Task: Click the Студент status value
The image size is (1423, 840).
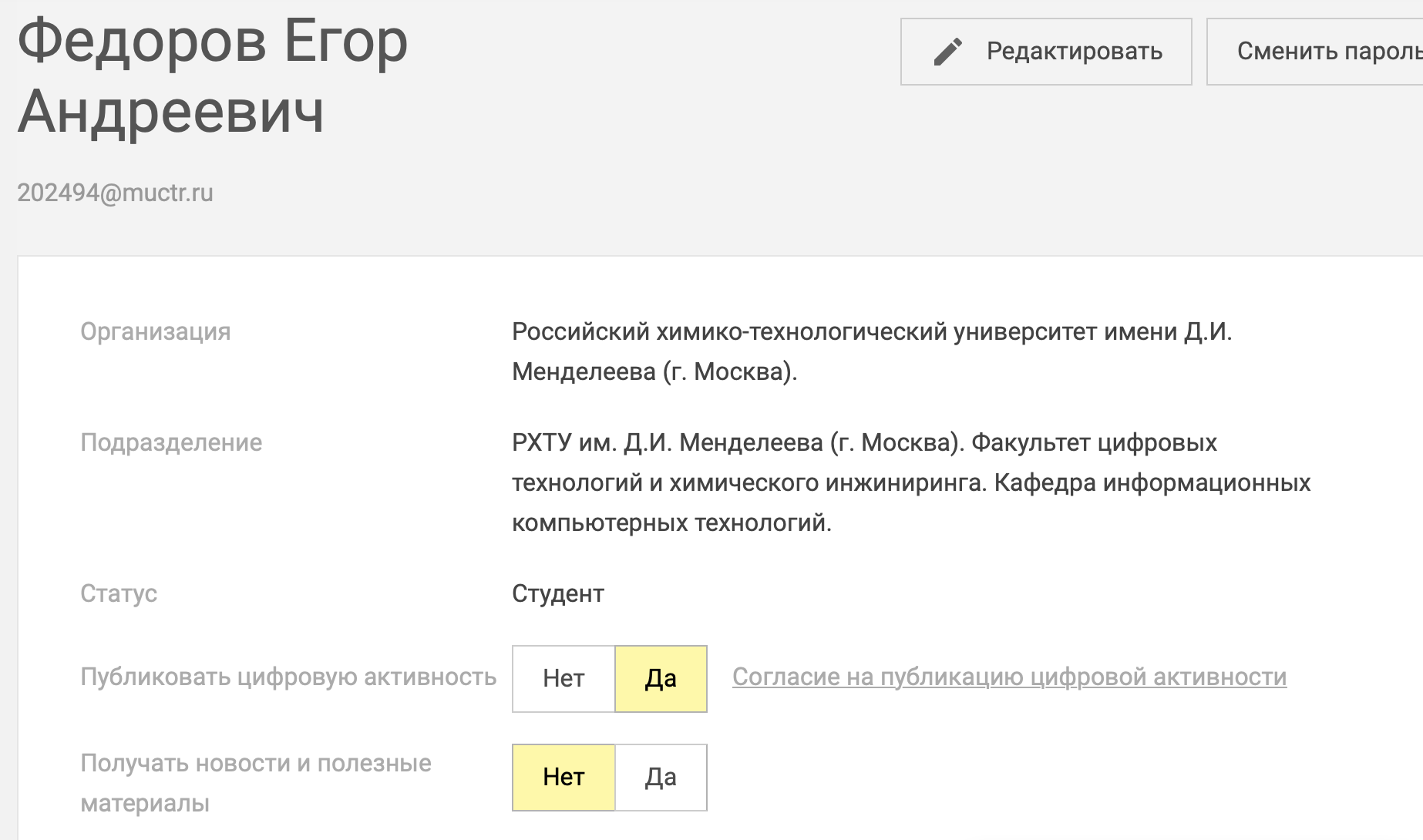Action: [x=558, y=593]
